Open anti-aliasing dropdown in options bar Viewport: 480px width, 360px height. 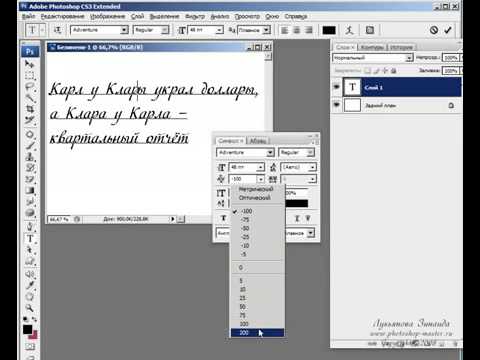point(266,30)
